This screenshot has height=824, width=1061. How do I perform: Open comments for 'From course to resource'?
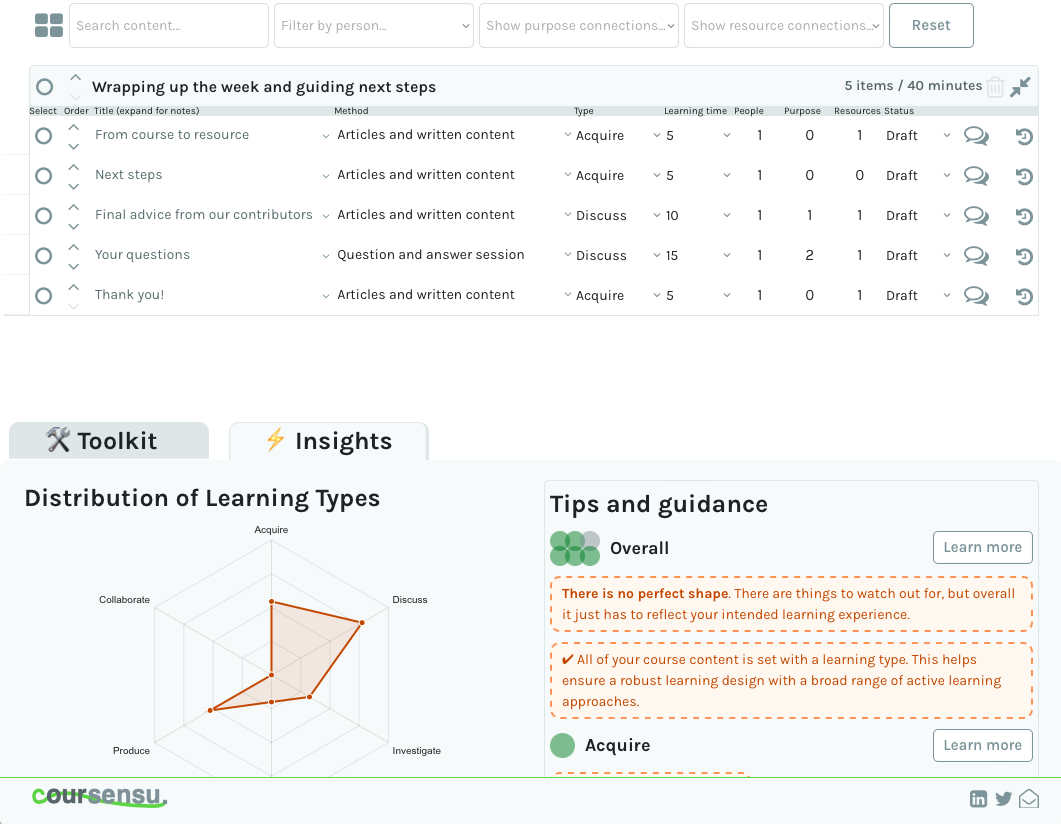[975, 136]
